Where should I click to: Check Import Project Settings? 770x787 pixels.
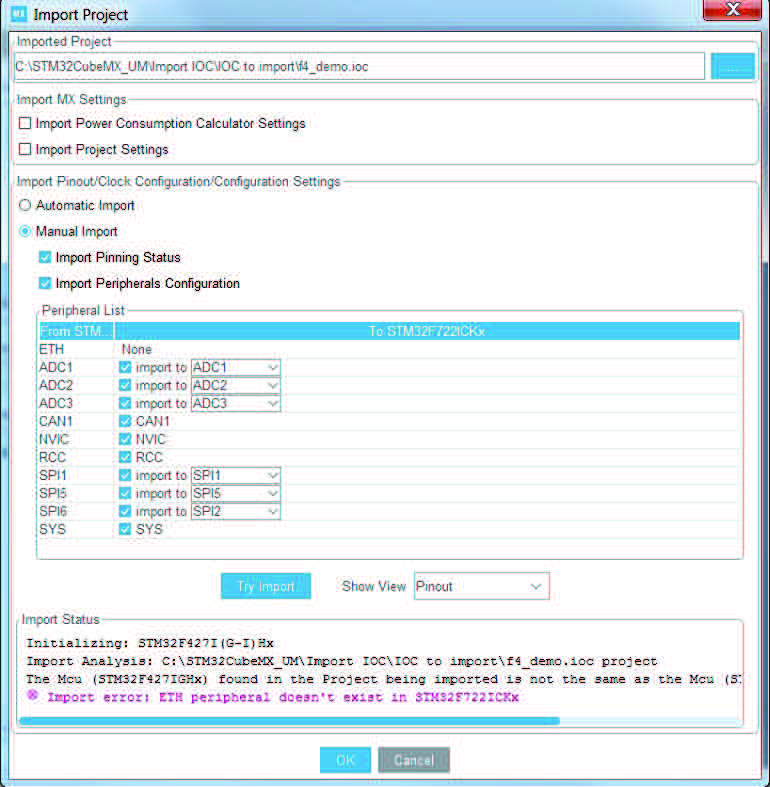(25, 150)
